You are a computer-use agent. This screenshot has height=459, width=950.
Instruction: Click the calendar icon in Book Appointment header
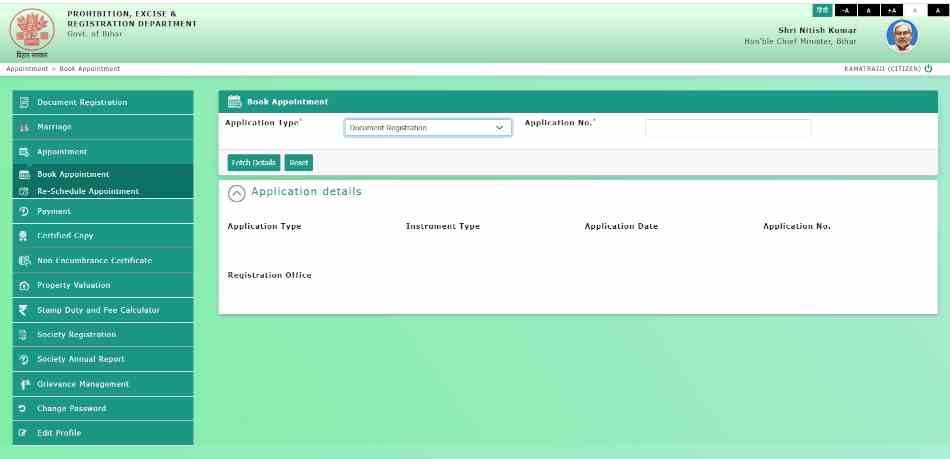(x=234, y=102)
